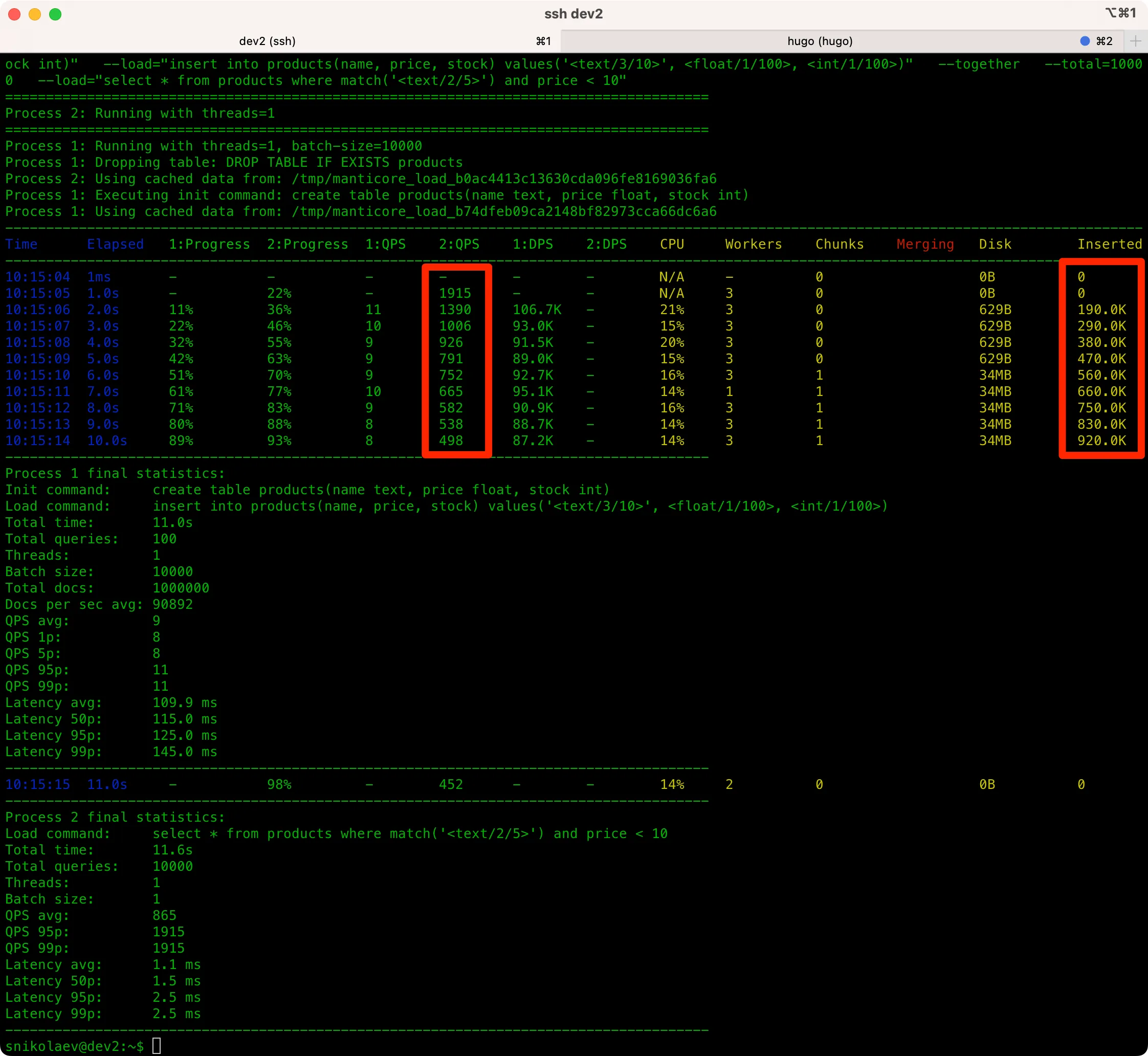Click the 'Workers' column header

(x=754, y=244)
